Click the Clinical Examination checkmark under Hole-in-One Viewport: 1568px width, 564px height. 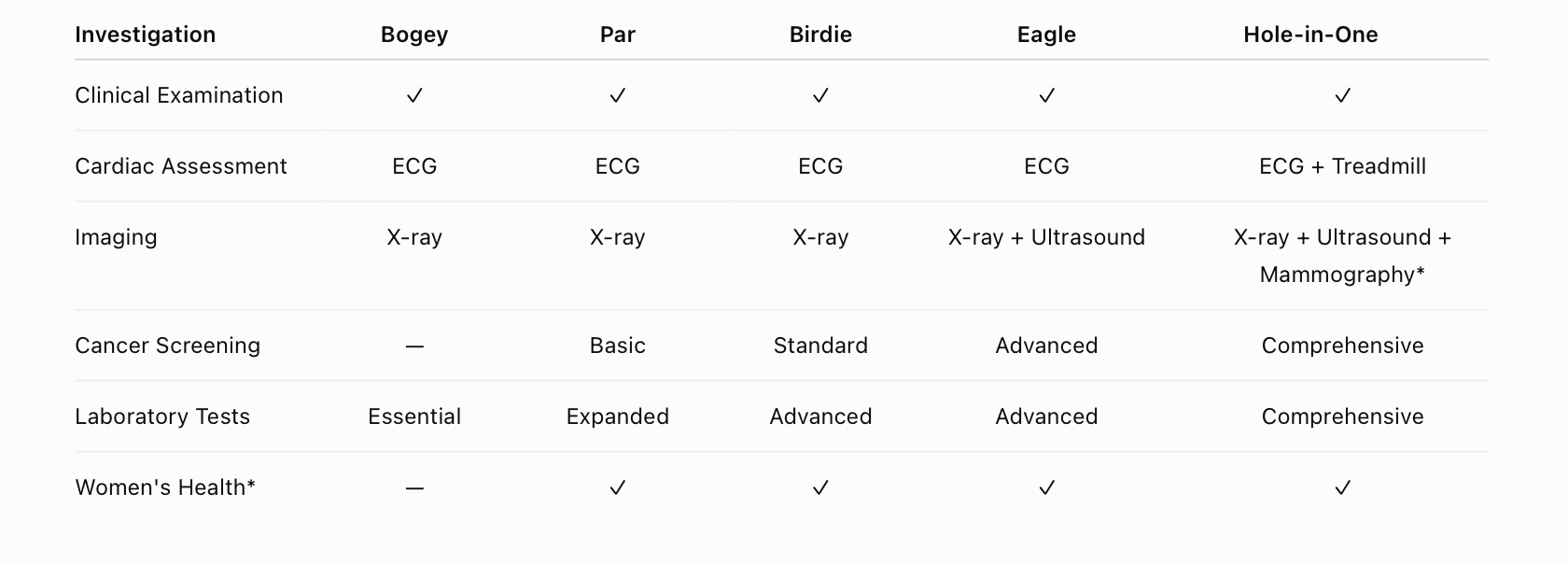[x=1343, y=95]
